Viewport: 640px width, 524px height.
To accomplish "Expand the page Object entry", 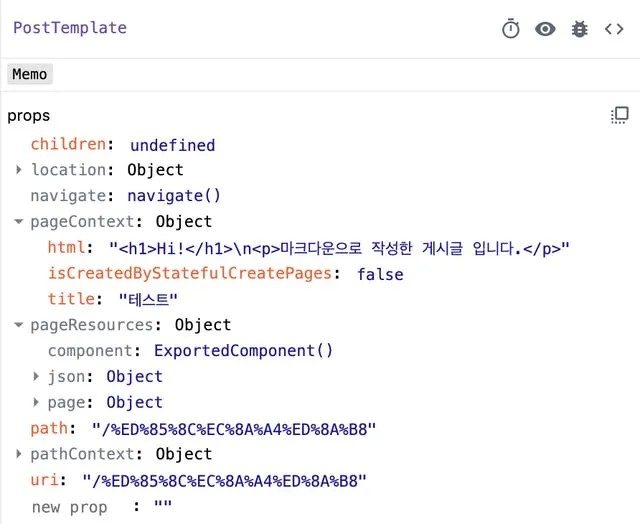I will click(37, 403).
